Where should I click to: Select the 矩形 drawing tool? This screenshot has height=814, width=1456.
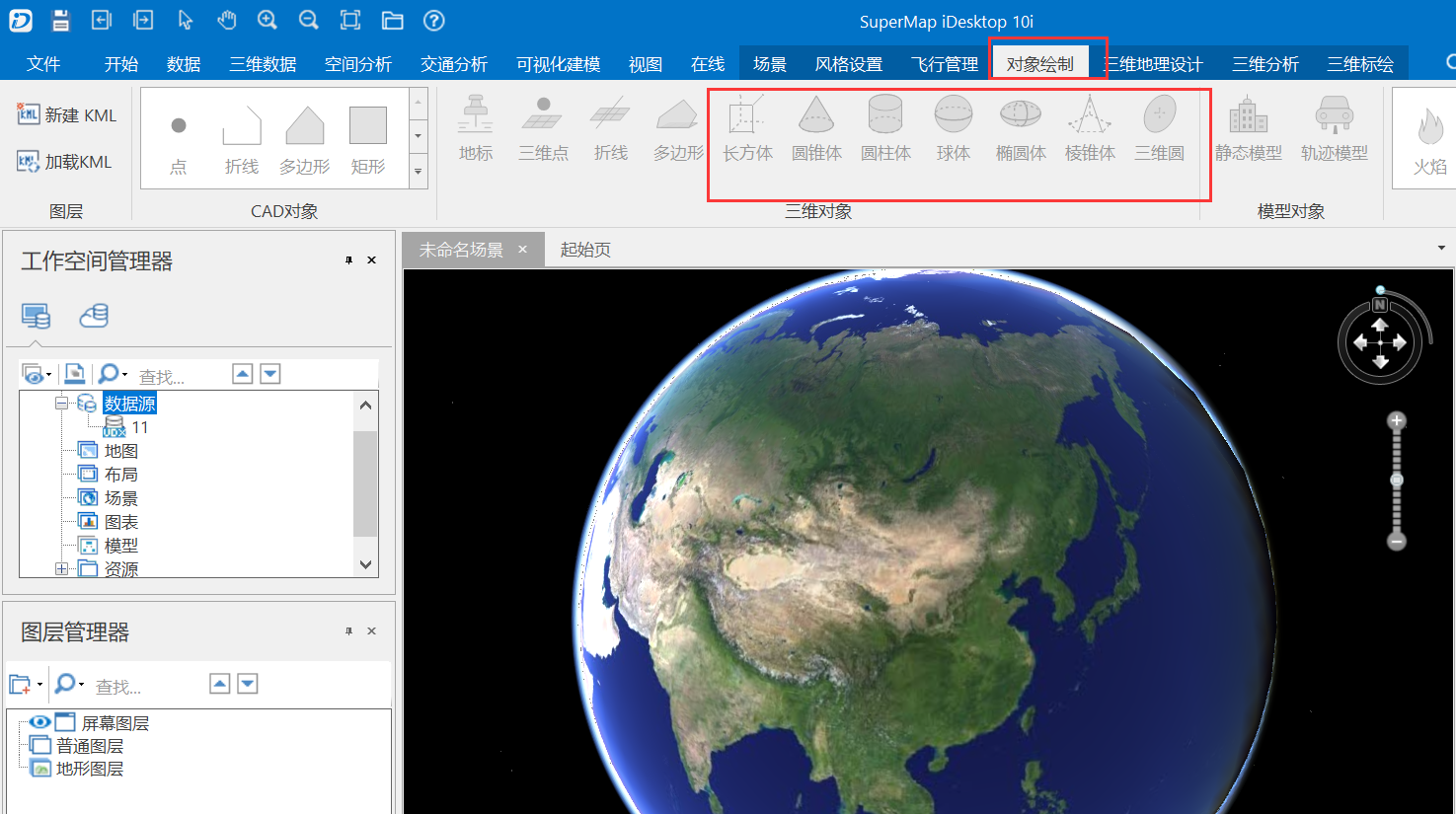(x=368, y=139)
